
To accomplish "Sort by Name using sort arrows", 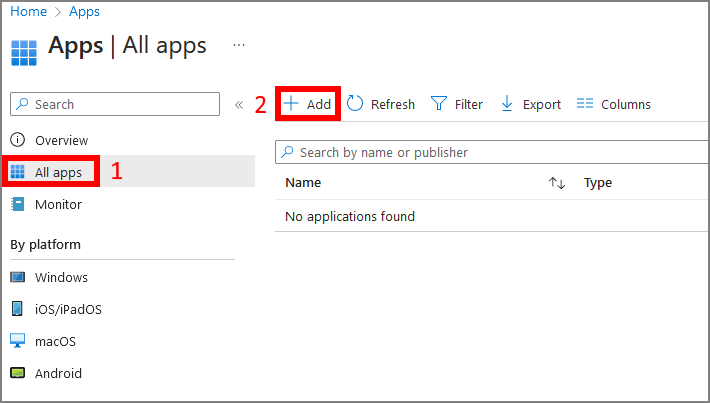I will tap(557, 183).
